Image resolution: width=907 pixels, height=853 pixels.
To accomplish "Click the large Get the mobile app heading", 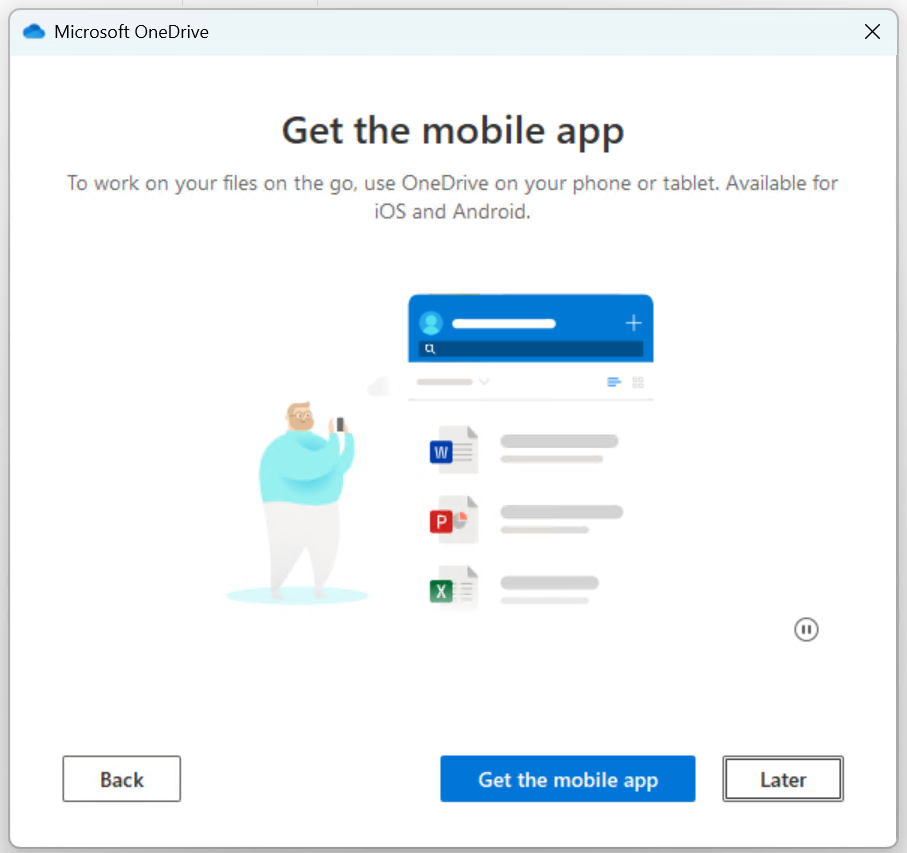I will (x=453, y=131).
